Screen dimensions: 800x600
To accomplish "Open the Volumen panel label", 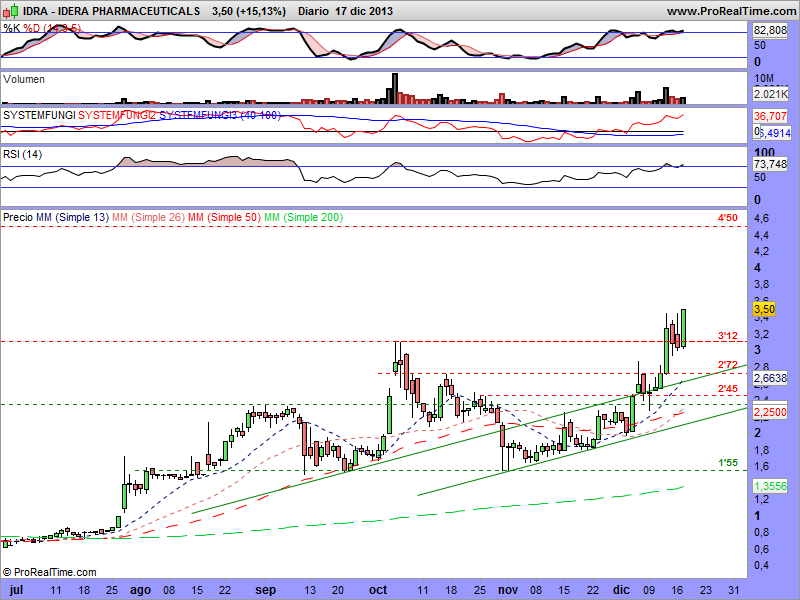I will pos(24,79).
